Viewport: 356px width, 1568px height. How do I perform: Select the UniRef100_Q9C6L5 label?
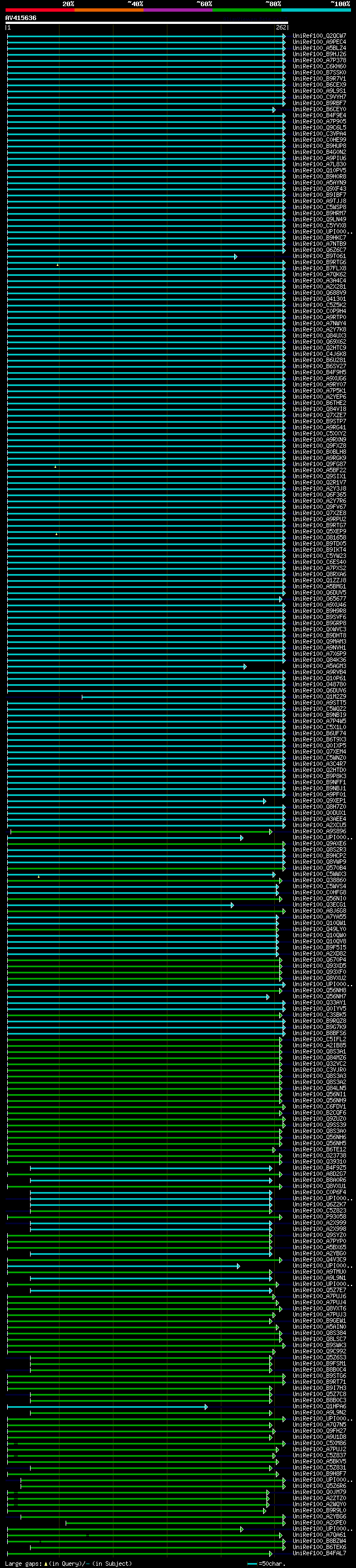pyautogui.click(x=319, y=128)
